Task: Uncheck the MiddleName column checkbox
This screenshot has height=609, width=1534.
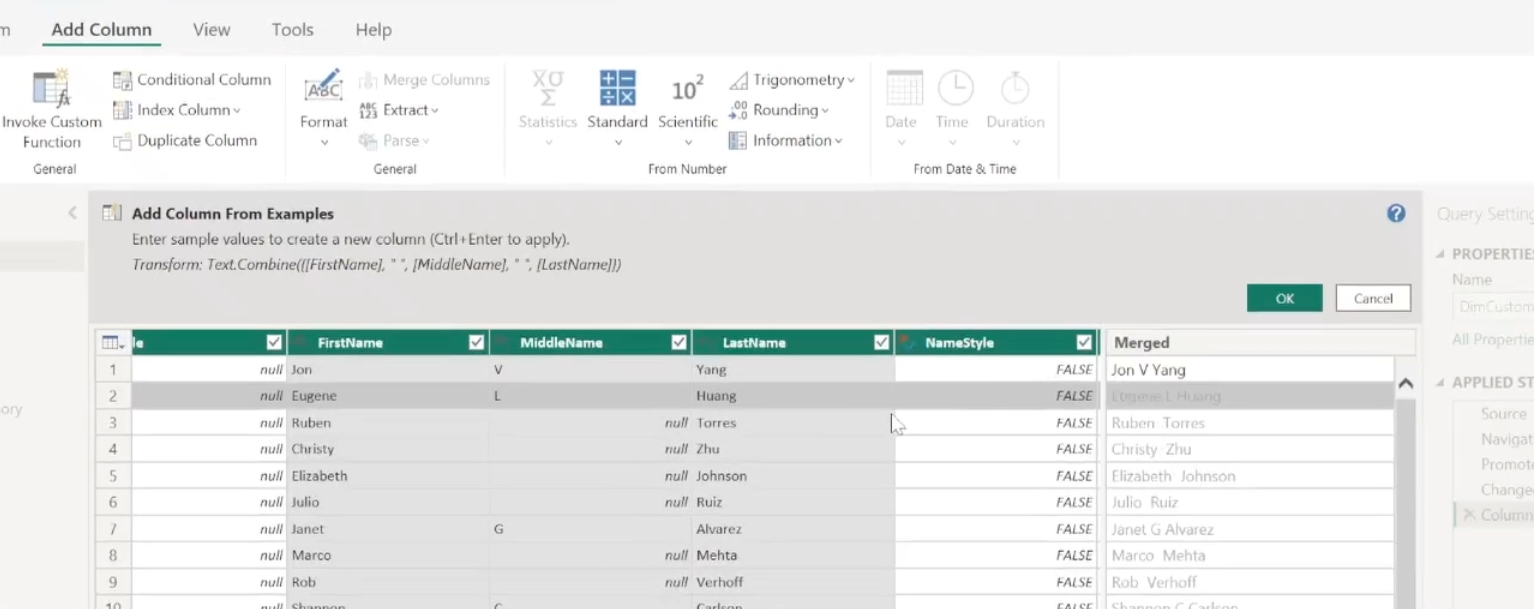Action: [x=679, y=343]
